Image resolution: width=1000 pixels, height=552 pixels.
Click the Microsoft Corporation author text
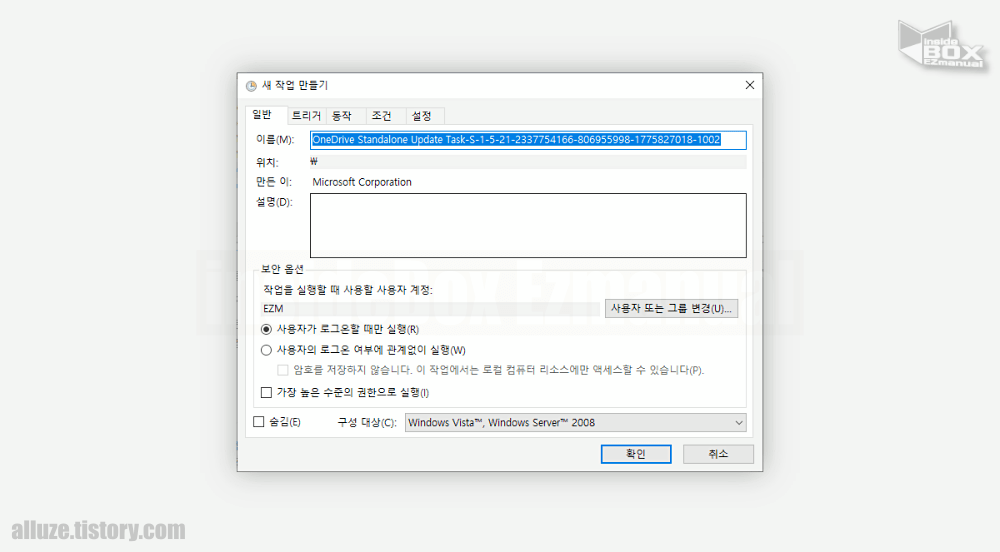[362, 182]
